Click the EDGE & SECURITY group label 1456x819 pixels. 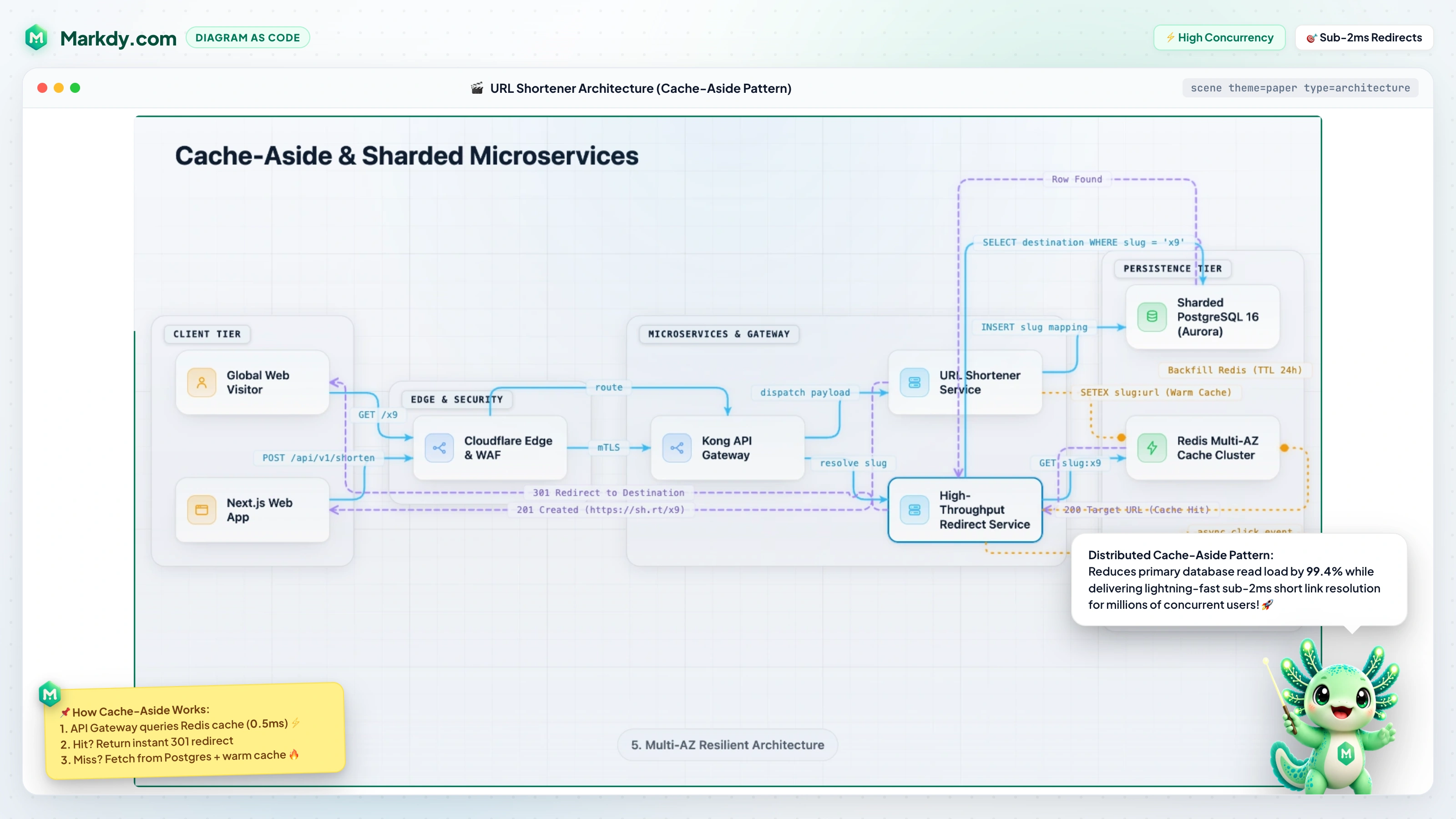457,399
